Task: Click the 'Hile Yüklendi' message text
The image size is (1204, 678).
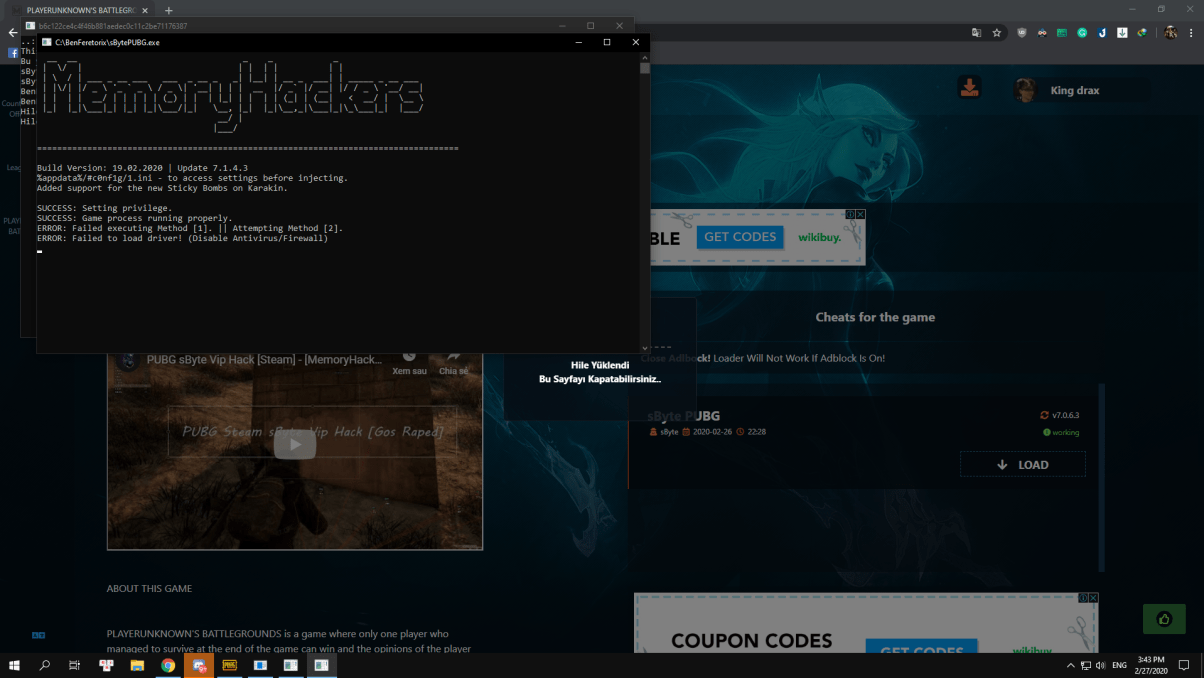Action: click(600, 366)
